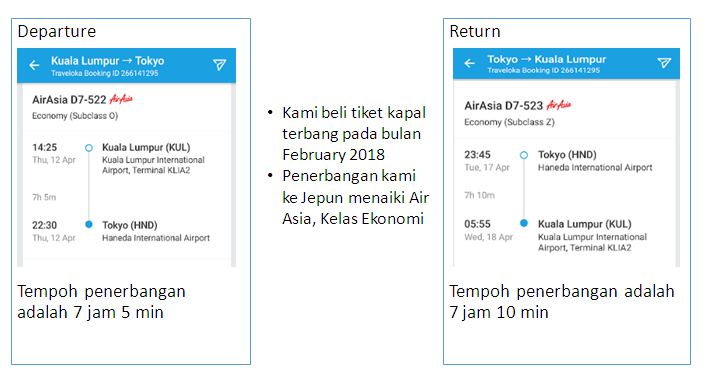
Task: Click the Kuala Lumpur → Tokyo title
Action: (x=107, y=61)
